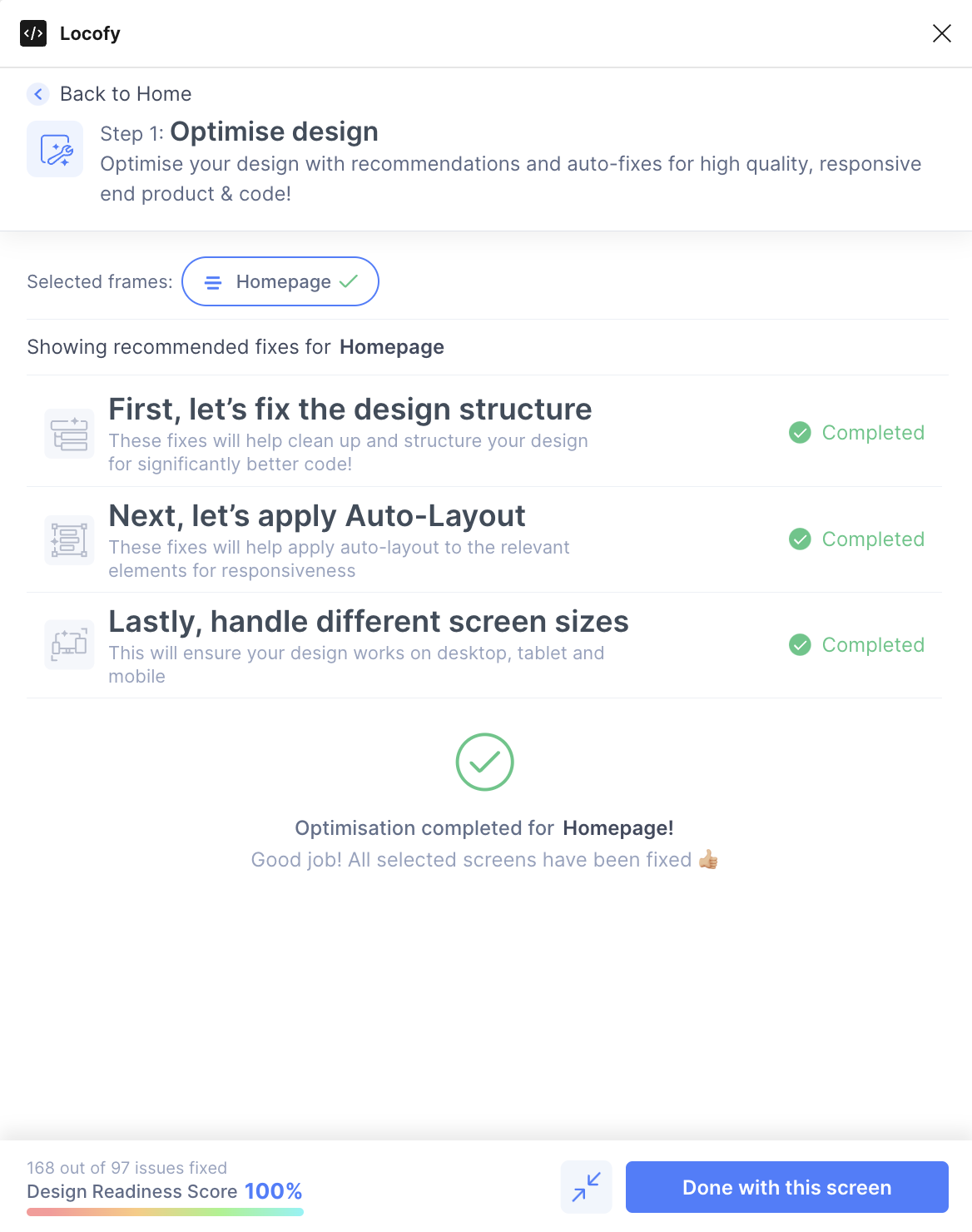Open Back to Home
The image size is (972, 1232).
point(125,94)
